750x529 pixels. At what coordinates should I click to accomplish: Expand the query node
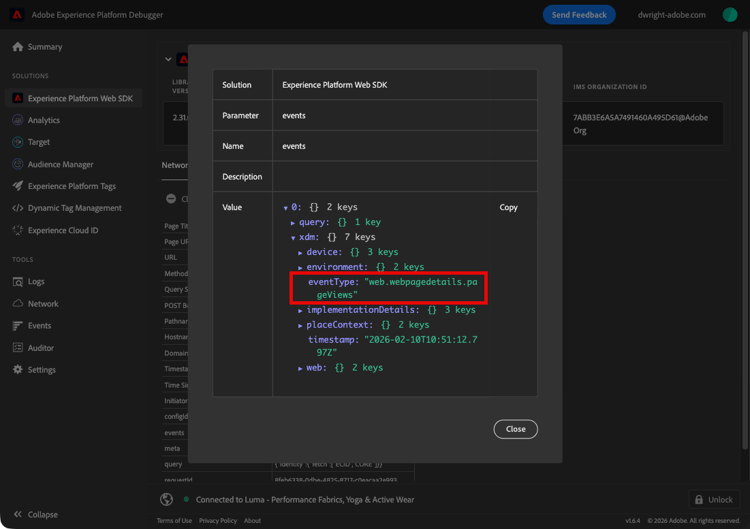[x=293, y=222]
